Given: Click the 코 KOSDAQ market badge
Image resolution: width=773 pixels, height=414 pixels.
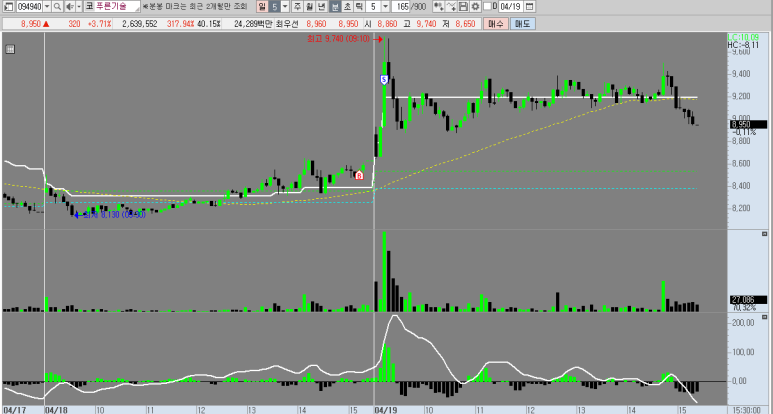Looking at the screenshot, I should 89,6.
